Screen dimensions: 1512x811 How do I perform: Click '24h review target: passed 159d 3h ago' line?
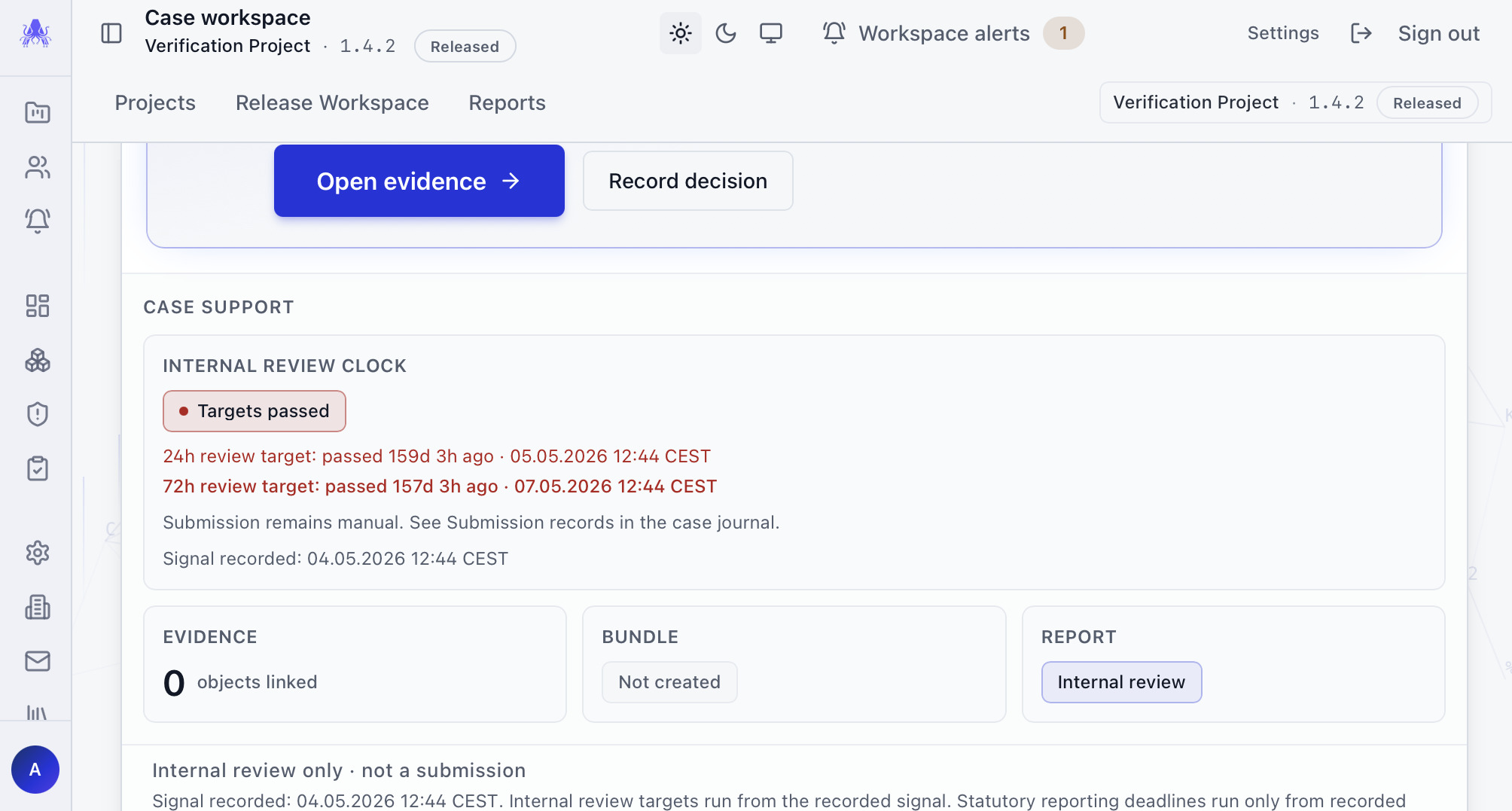[x=437, y=456]
